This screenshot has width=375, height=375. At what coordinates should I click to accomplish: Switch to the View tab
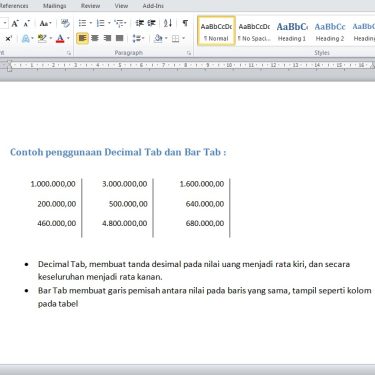[x=121, y=6]
